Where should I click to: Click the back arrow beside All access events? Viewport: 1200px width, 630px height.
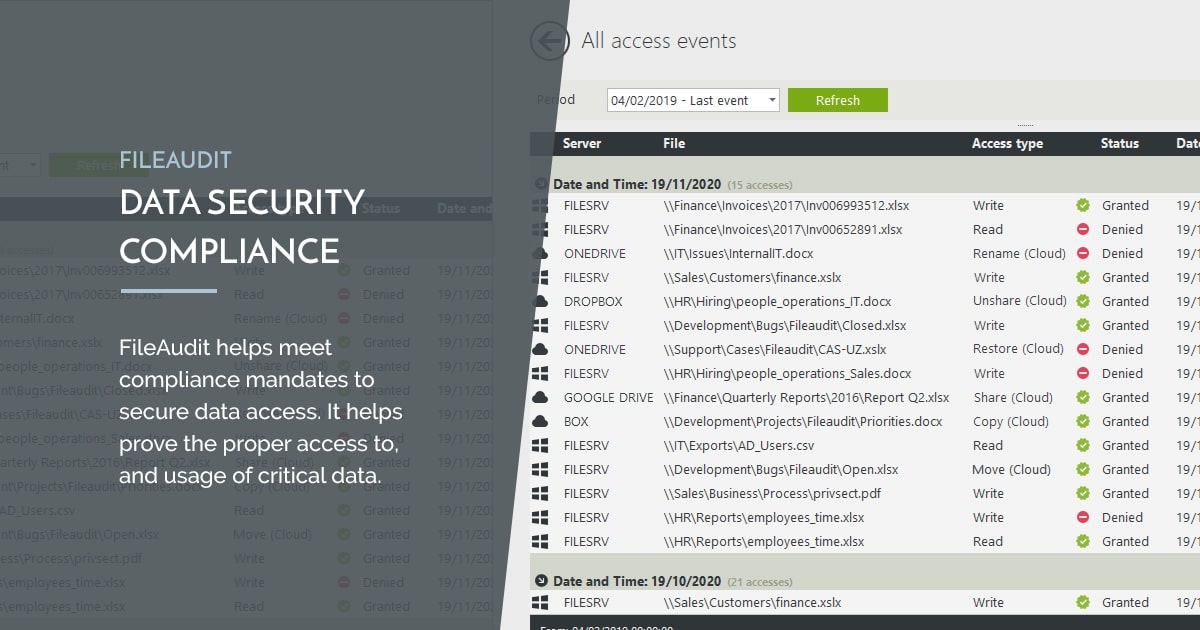pyautogui.click(x=549, y=41)
